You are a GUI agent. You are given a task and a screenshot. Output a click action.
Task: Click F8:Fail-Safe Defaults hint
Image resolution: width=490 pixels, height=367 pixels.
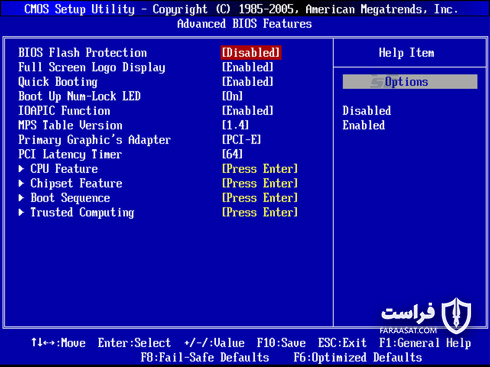(x=205, y=358)
